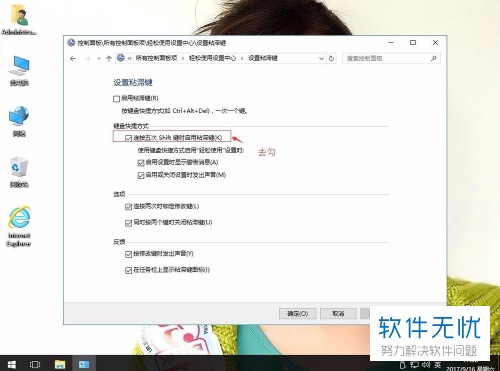Open the volume tray icon
This screenshot has height=371, width=500.
426,365
